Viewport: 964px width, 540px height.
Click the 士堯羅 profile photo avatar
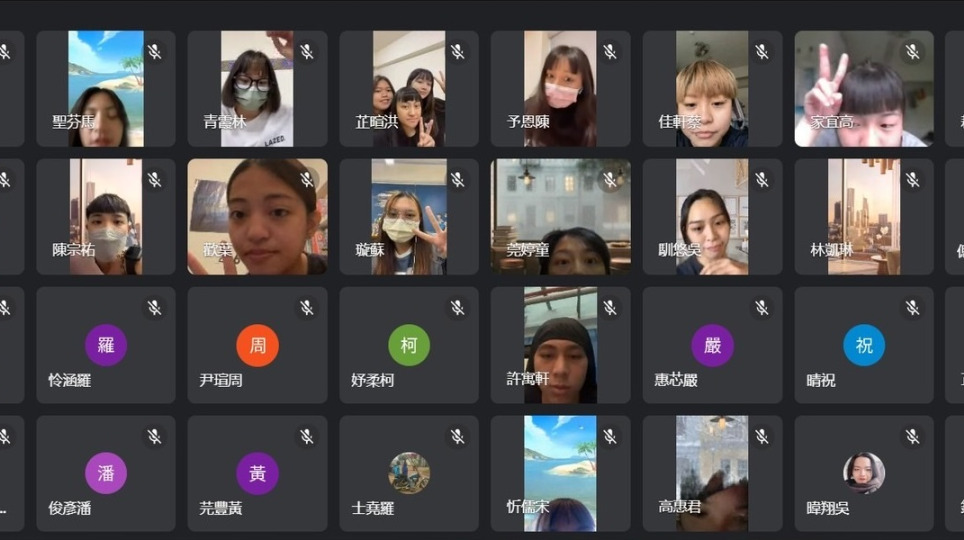(409, 473)
